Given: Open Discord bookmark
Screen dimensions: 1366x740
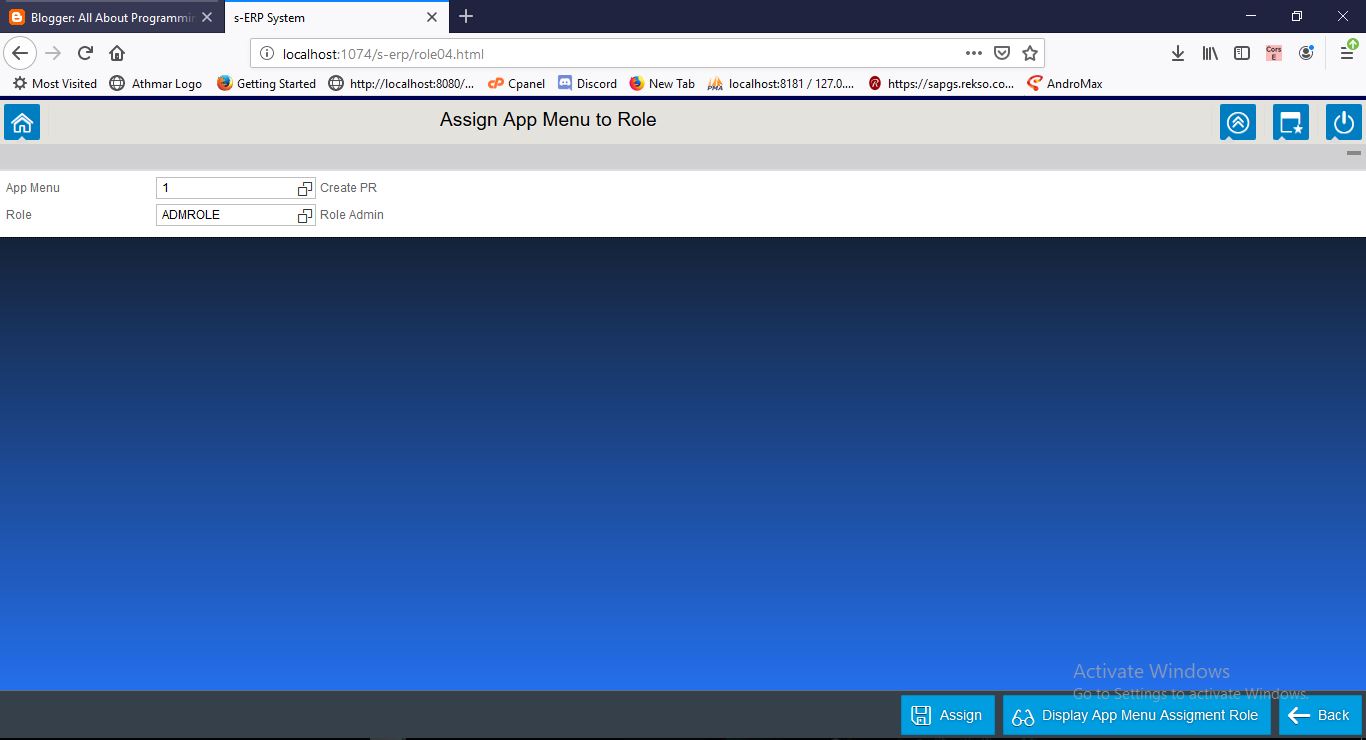Looking at the screenshot, I should pyautogui.click(x=587, y=84).
